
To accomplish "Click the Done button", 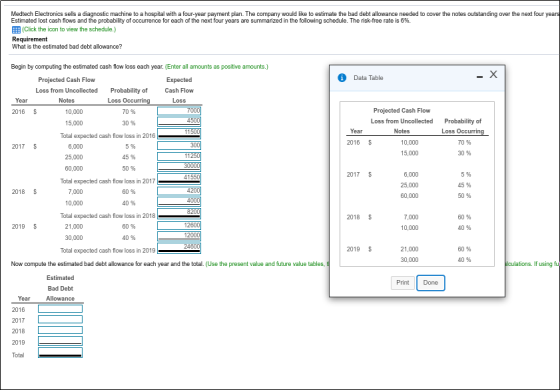I will 430,282.
